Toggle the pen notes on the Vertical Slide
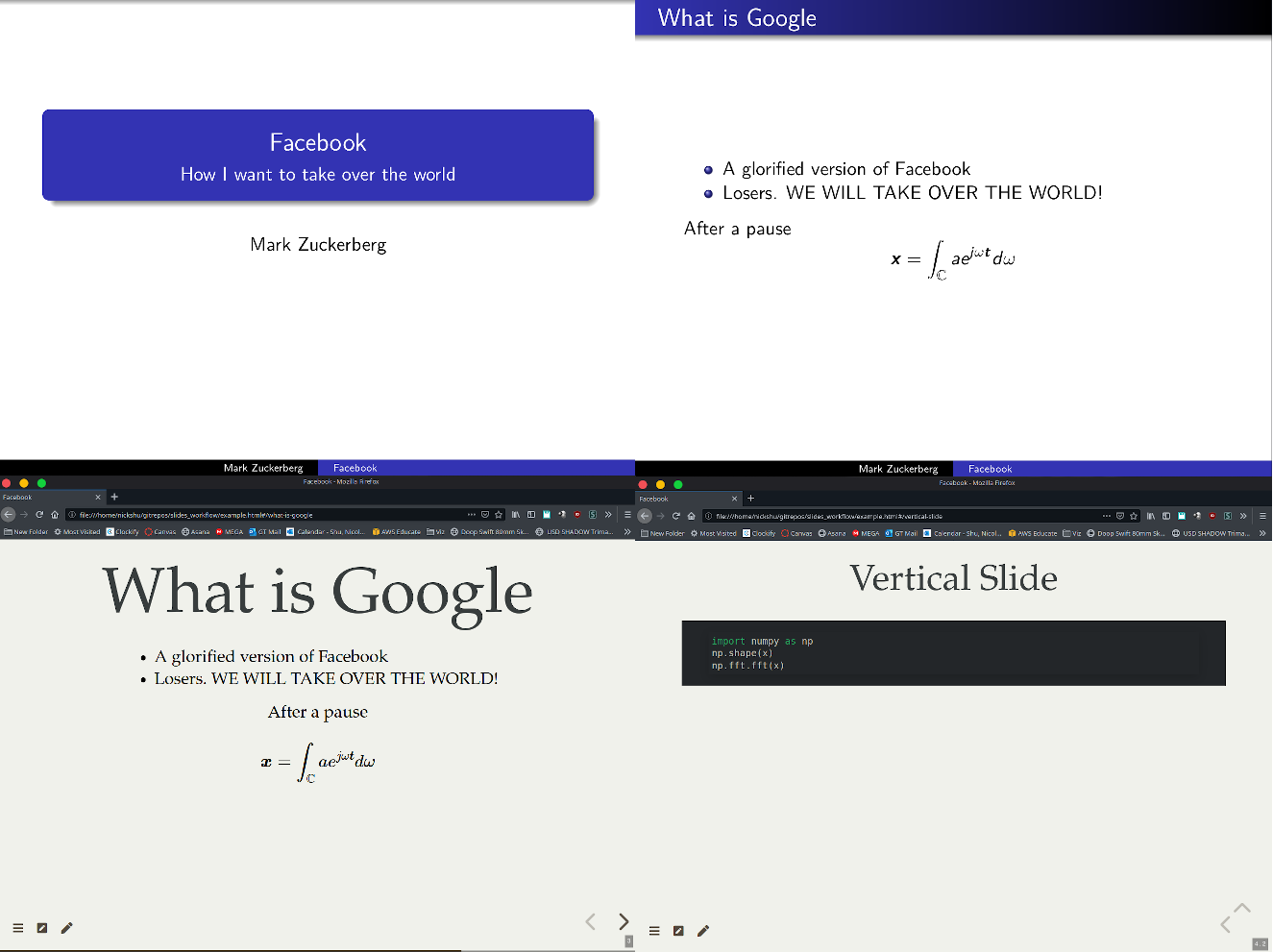This screenshot has width=1273, height=952. point(703,931)
